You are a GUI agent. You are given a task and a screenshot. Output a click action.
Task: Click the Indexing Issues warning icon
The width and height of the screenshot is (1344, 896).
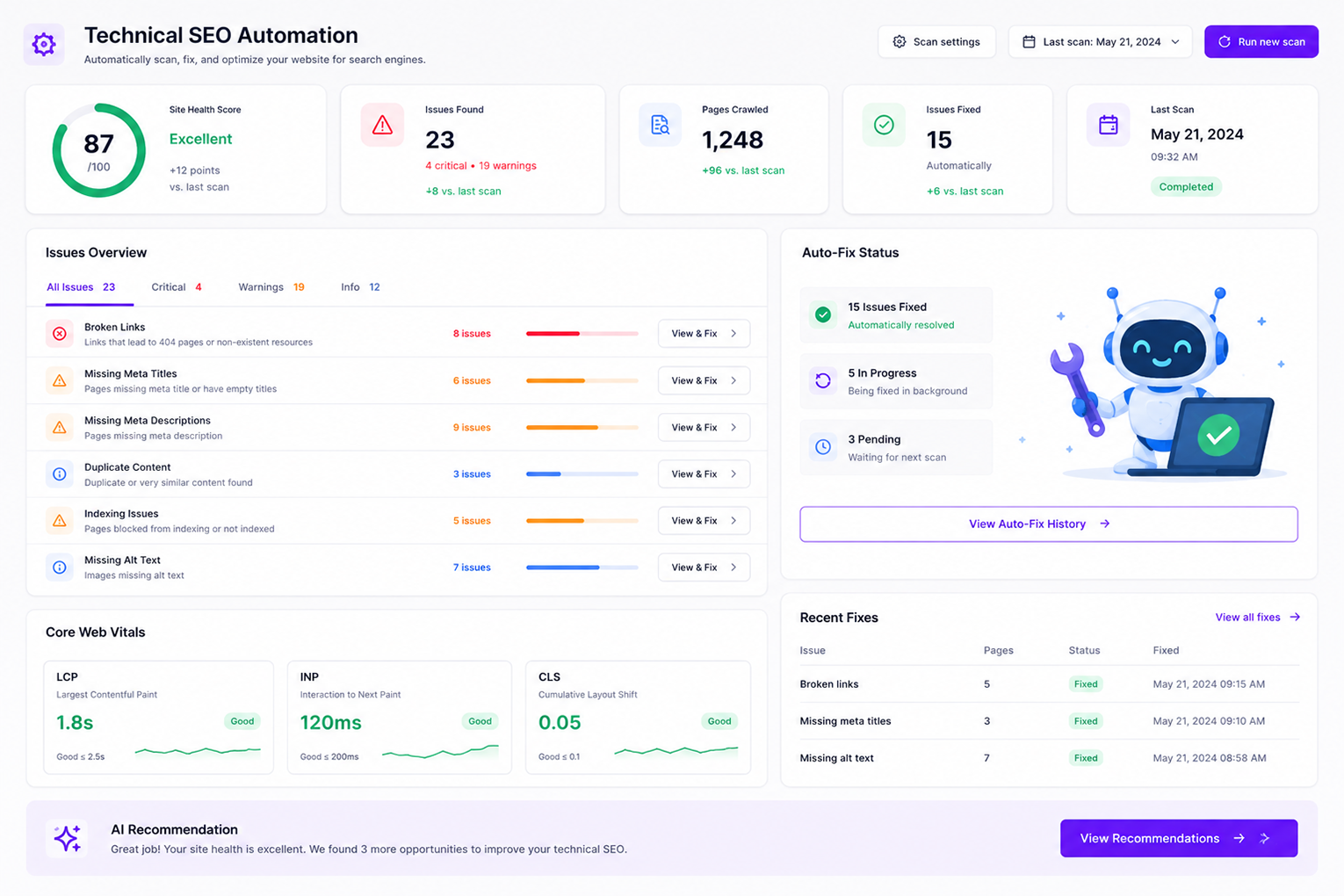click(59, 520)
